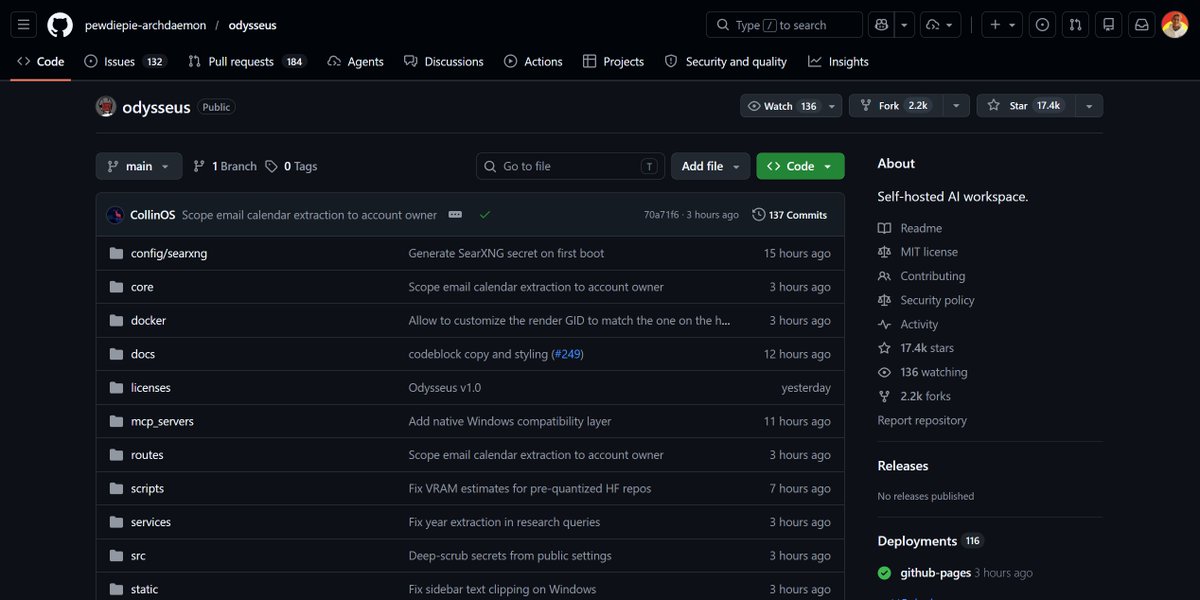Click the Report repository link
This screenshot has height=600, width=1200.
pos(922,420)
